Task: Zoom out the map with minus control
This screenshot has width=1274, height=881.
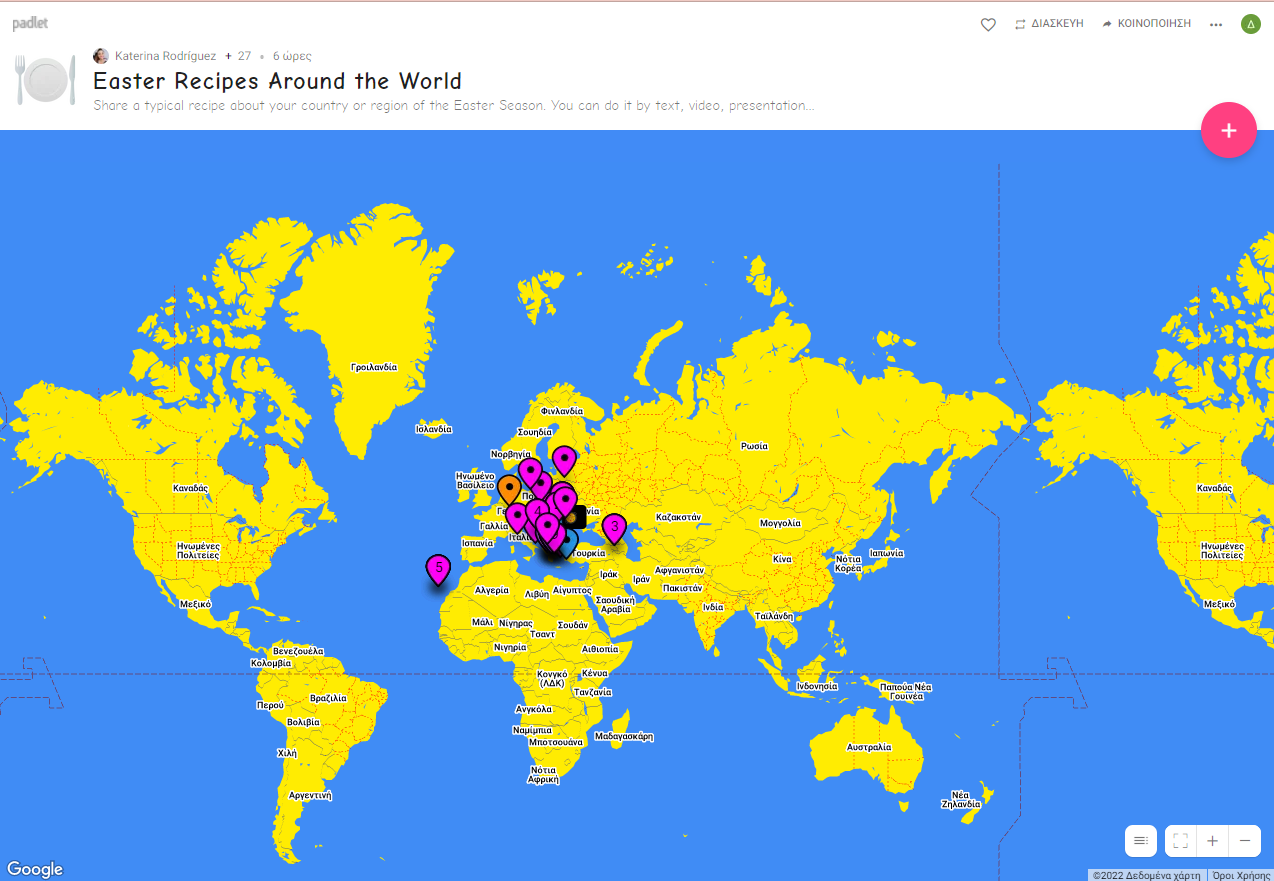Action: pyautogui.click(x=1245, y=841)
